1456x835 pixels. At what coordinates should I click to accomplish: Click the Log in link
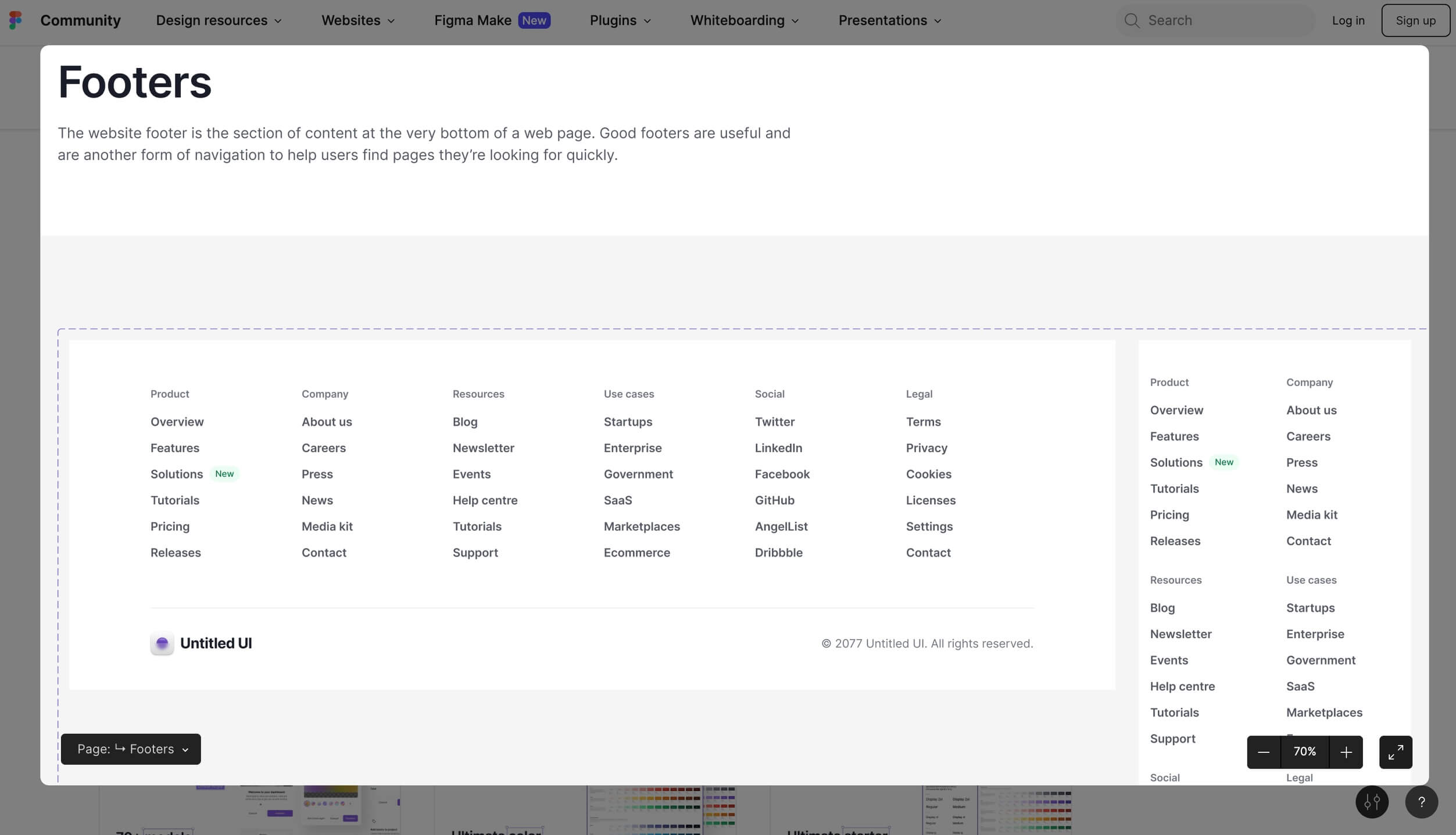pyautogui.click(x=1348, y=20)
